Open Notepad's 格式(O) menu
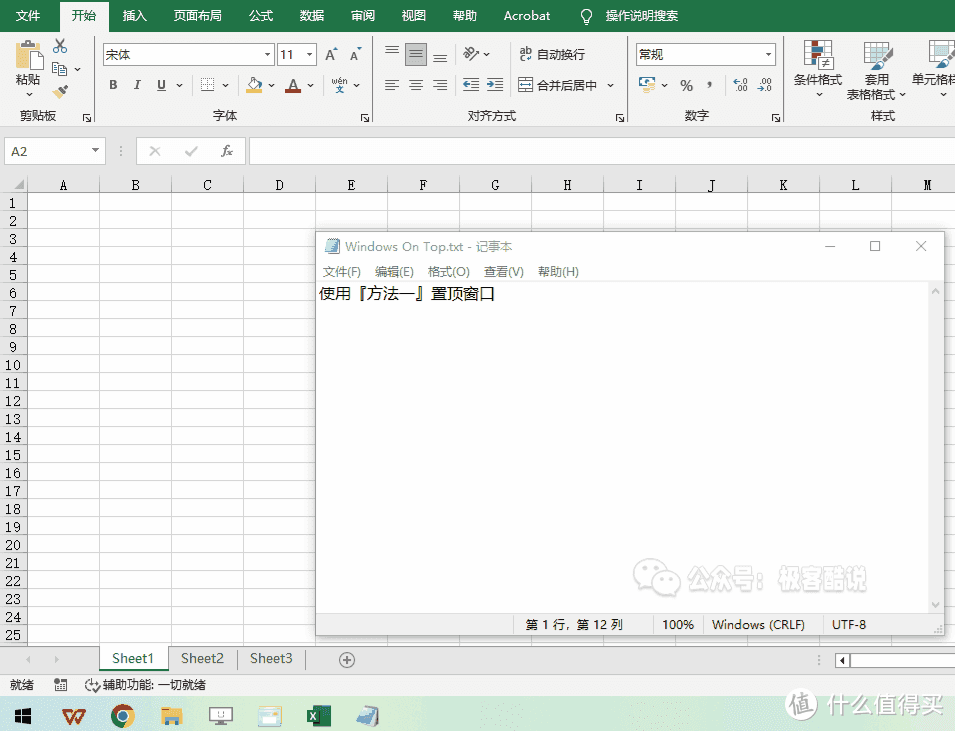Image resolution: width=955 pixels, height=731 pixels. pos(449,272)
